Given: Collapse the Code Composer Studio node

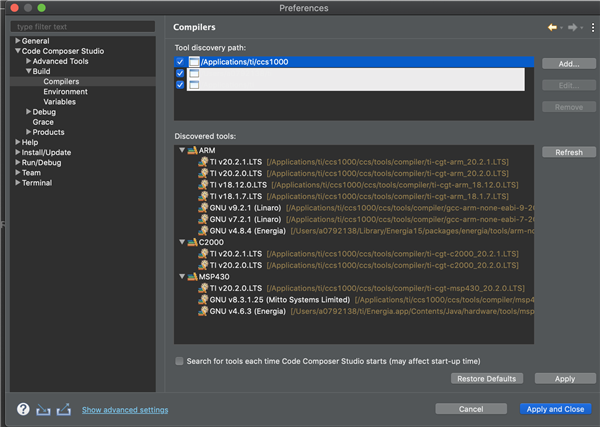Looking at the screenshot, I should [x=18, y=51].
